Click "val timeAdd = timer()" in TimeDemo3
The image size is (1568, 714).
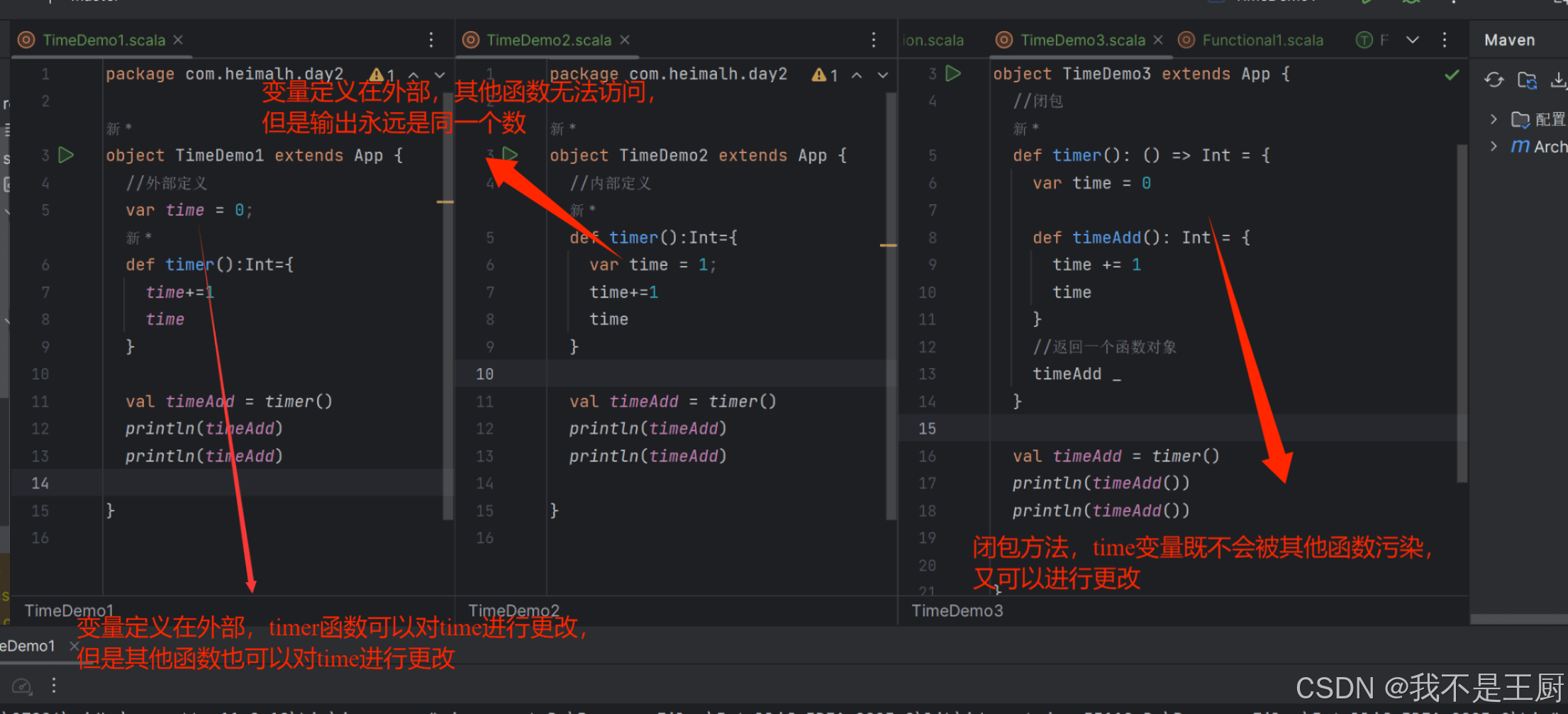[1116, 456]
